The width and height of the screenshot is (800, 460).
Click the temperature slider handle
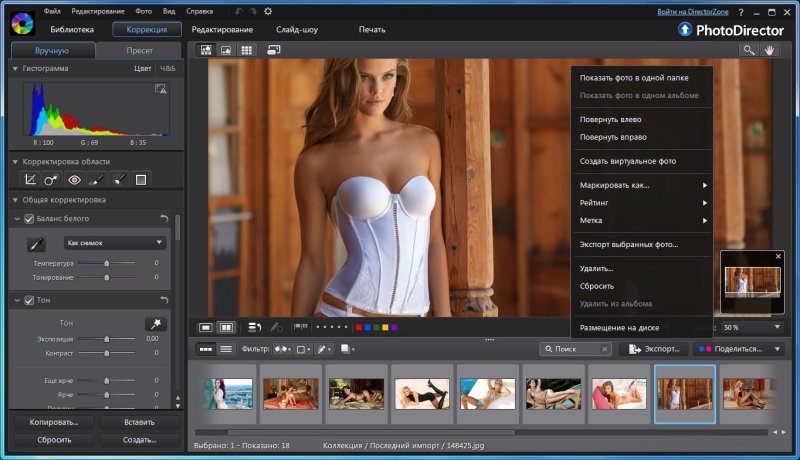[x=107, y=263]
